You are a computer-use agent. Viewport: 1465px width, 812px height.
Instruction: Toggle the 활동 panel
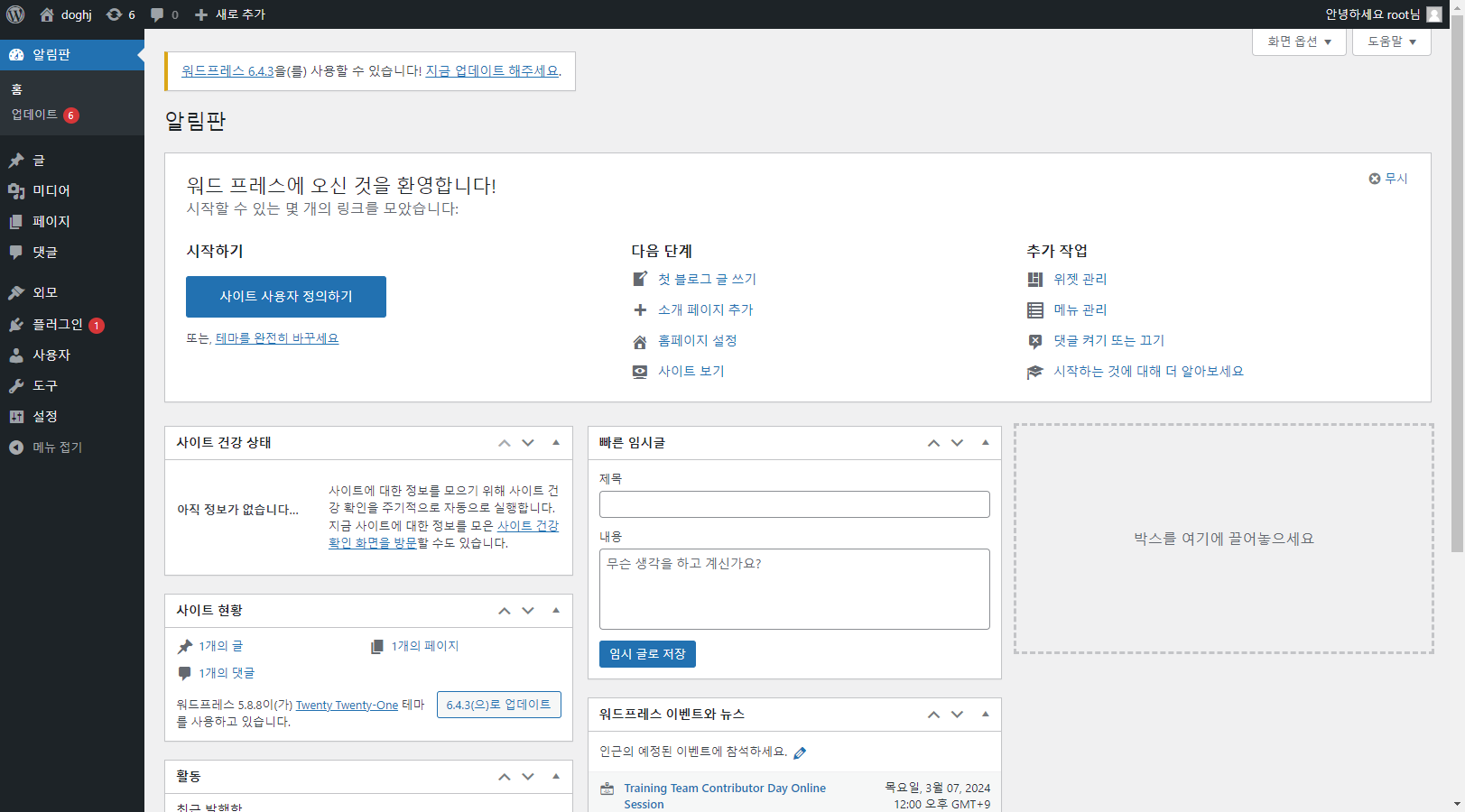556,777
